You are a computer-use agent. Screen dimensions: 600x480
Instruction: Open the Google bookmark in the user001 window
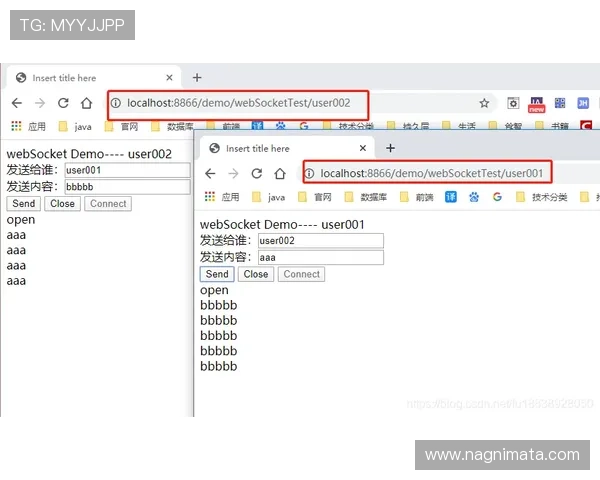pyautogui.click(x=497, y=197)
